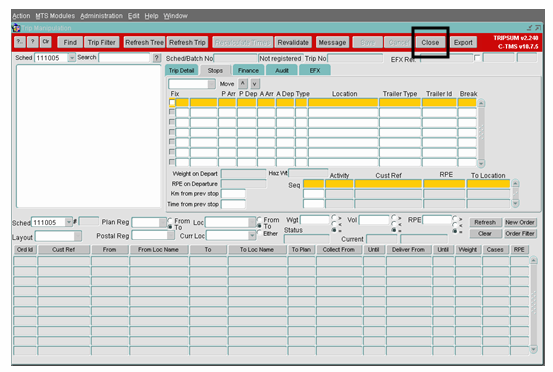Click the Seq activity grid scroll-down arrow
Image resolution: width=553 pixels, height=372 pixels.
tap(515, 203)
